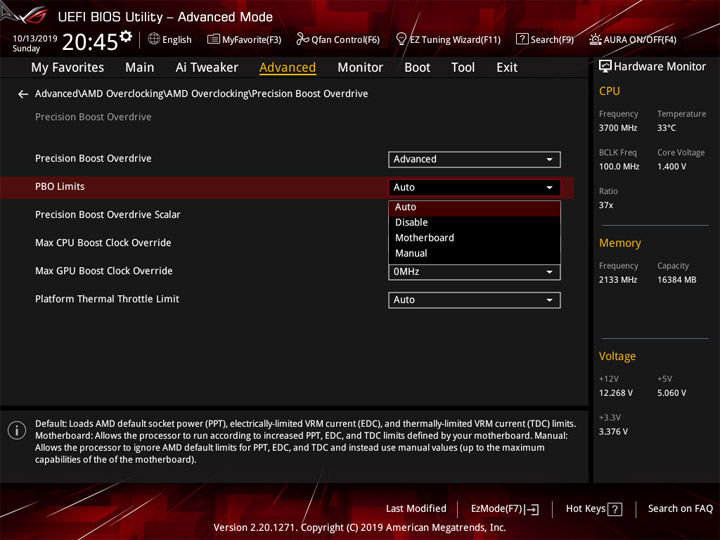Open the Main tab
Viewport: 720px width, 540px height.
[140, 68]
